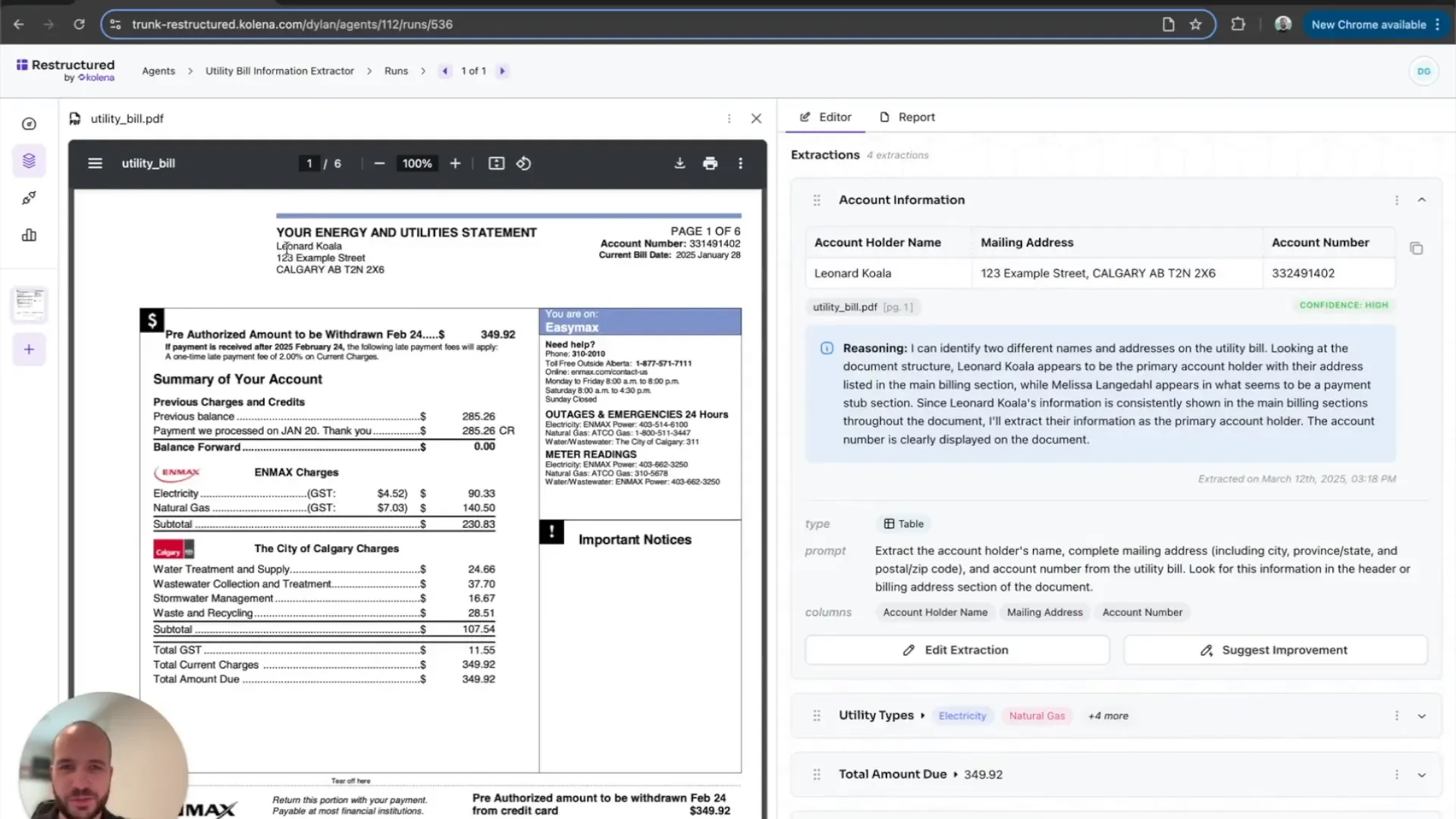Expand the Total Amount Due section
This screenshot has width=1456, height=819.
coord(1421,774)
